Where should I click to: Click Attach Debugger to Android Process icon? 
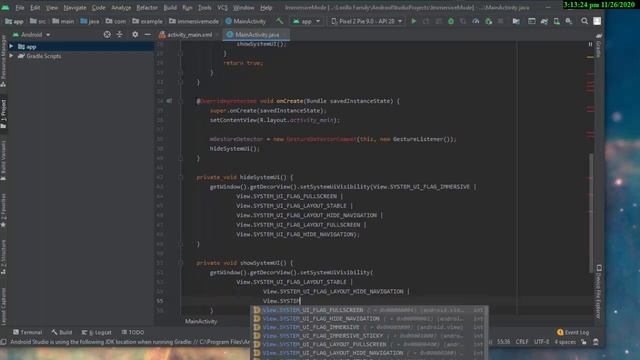coord(489,21)
